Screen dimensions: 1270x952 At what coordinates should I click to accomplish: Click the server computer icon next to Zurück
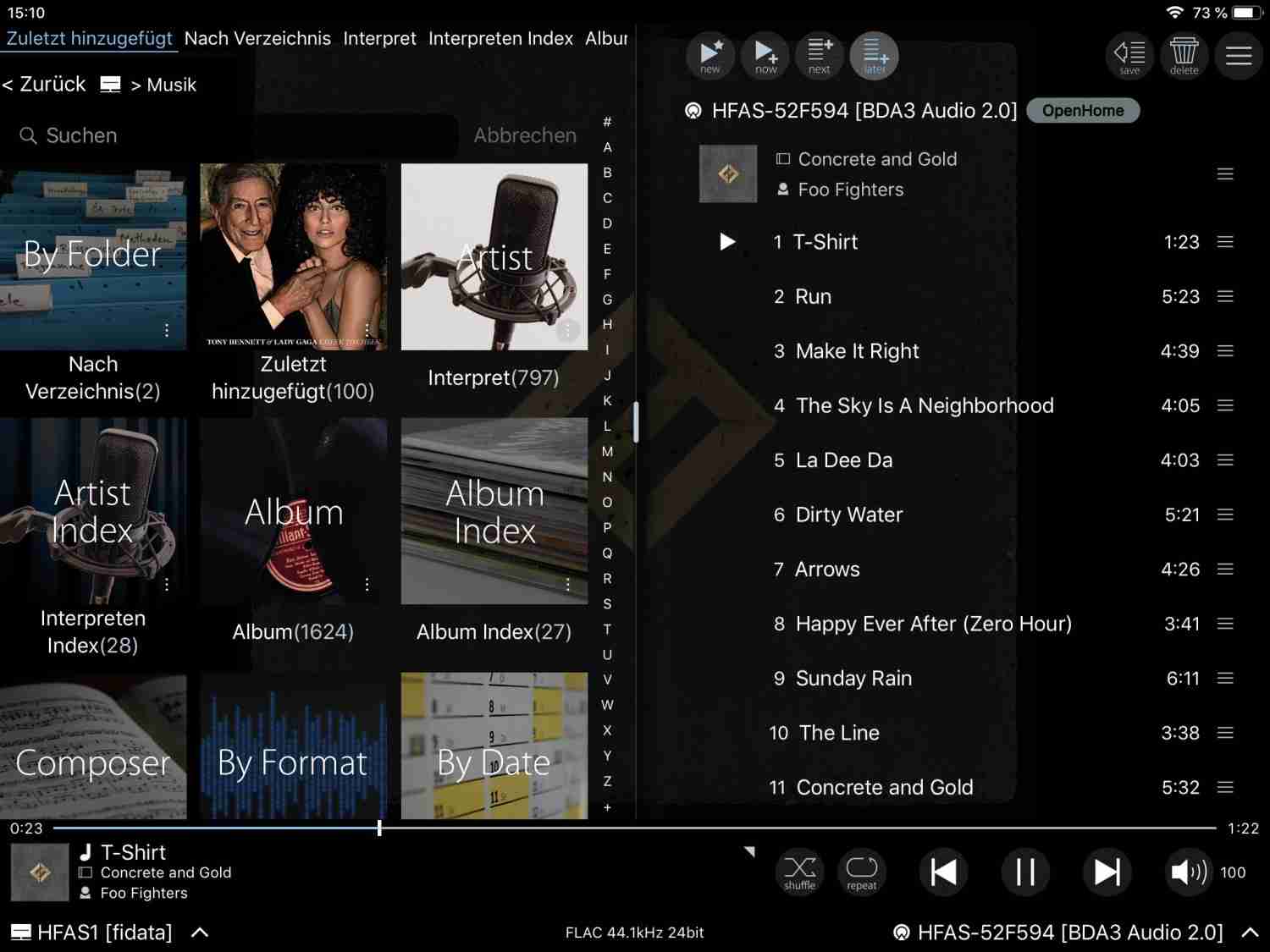(110, 85)
